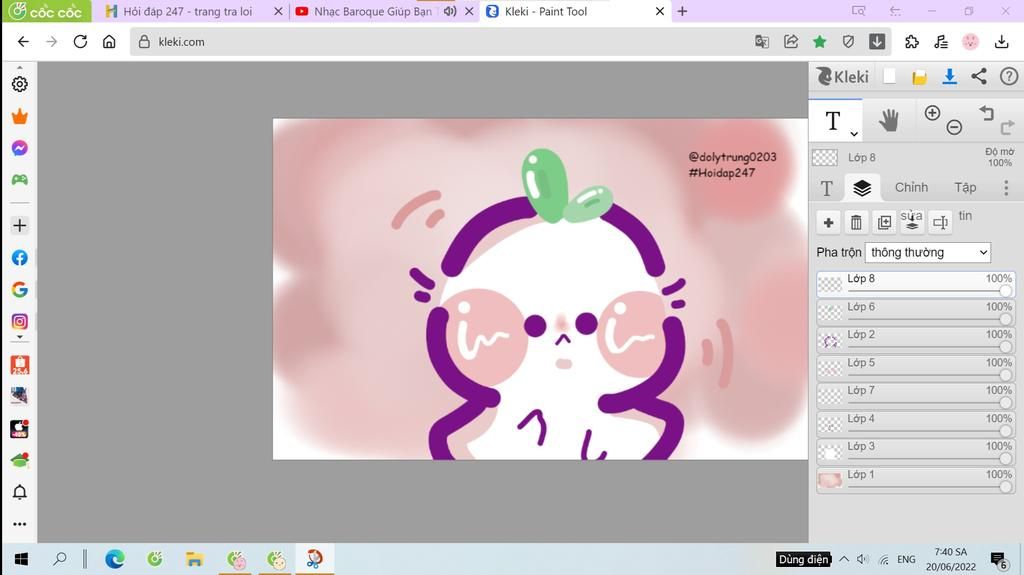Select layer Lớp 7
Image resolution: width=1024 pixels, height=575 pixels.
tap(916, 397)
